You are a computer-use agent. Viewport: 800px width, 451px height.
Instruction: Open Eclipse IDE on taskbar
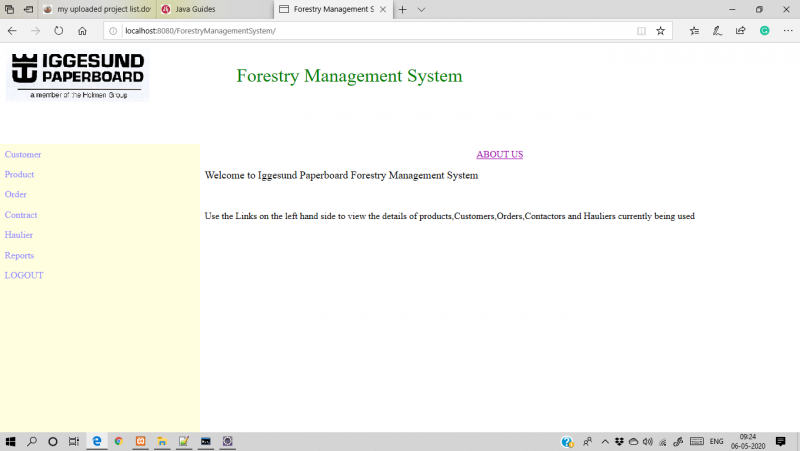228,441
